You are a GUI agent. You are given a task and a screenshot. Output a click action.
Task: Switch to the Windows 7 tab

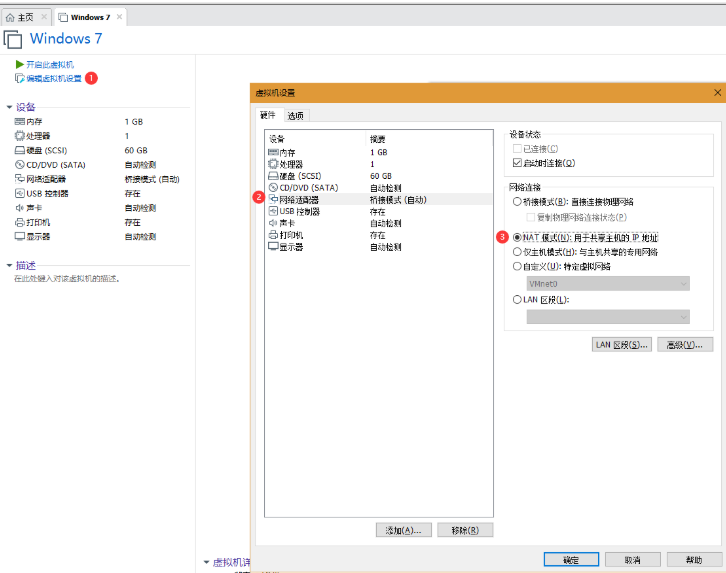tap(90, 18)
